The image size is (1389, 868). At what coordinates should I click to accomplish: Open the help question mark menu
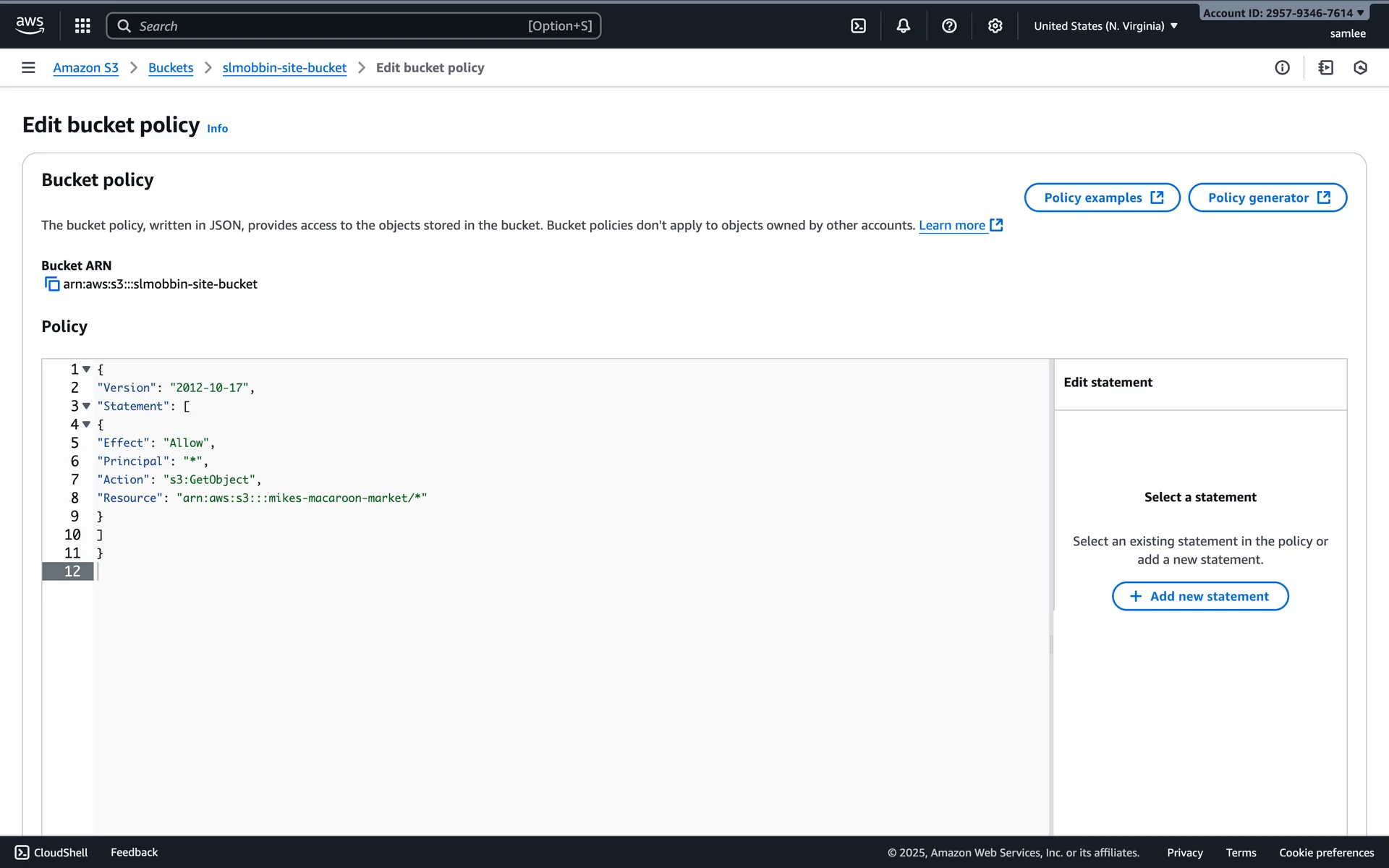pyautogui.click(x=949, y=26)
